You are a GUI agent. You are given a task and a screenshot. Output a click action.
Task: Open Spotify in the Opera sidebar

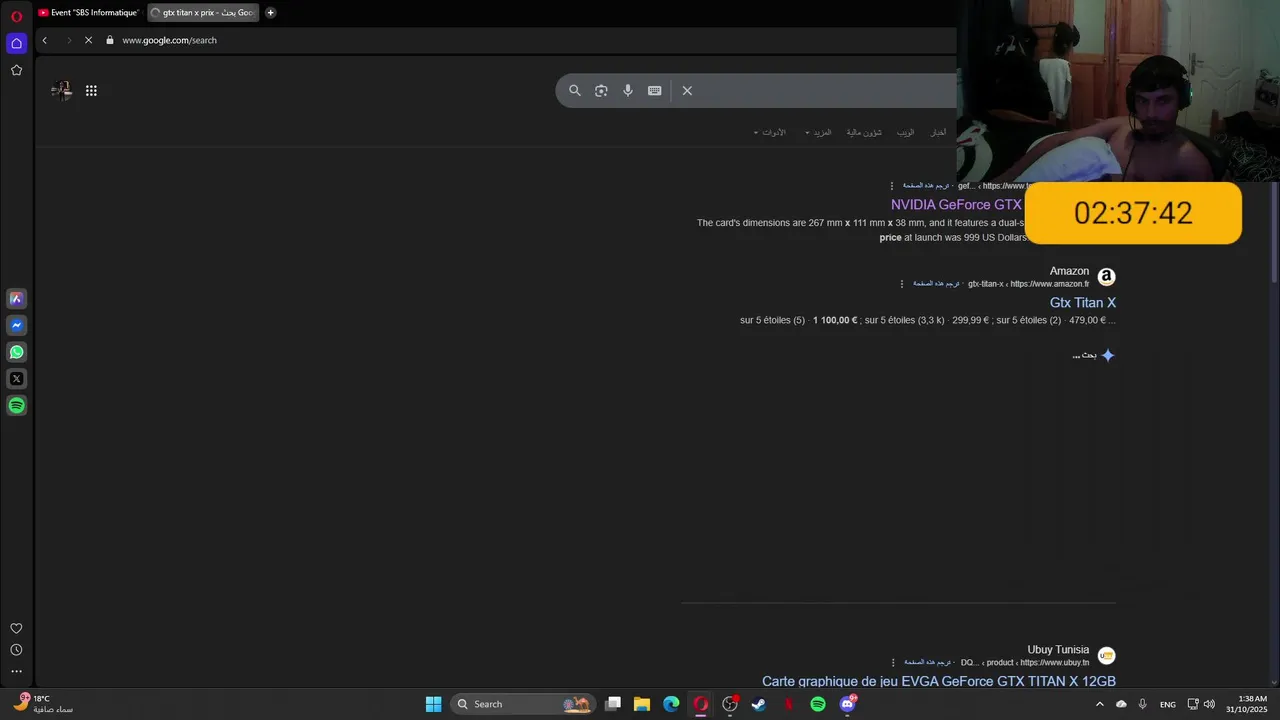16,405
